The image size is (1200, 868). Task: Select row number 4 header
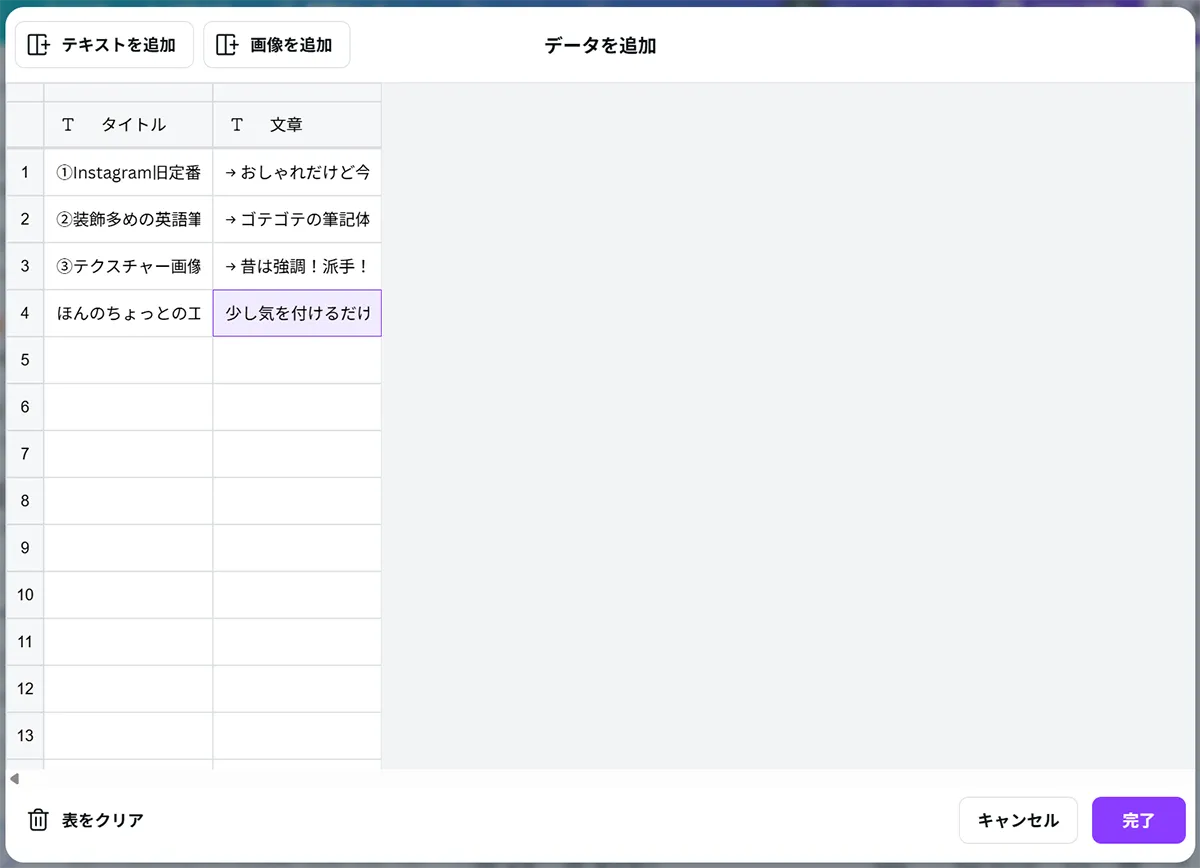(x=25, y=313)
